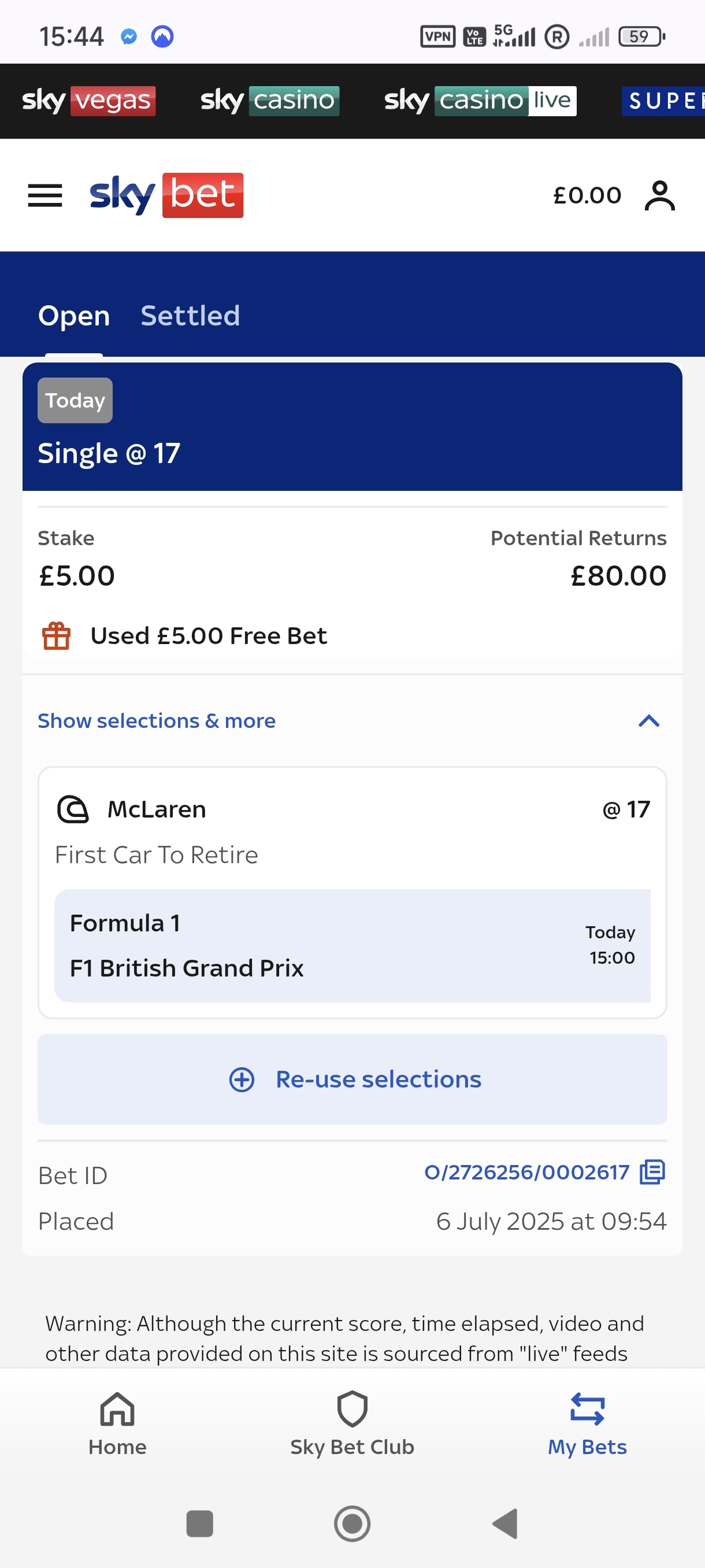
Task: Open the account profile icon
Action: coord(659,195)
